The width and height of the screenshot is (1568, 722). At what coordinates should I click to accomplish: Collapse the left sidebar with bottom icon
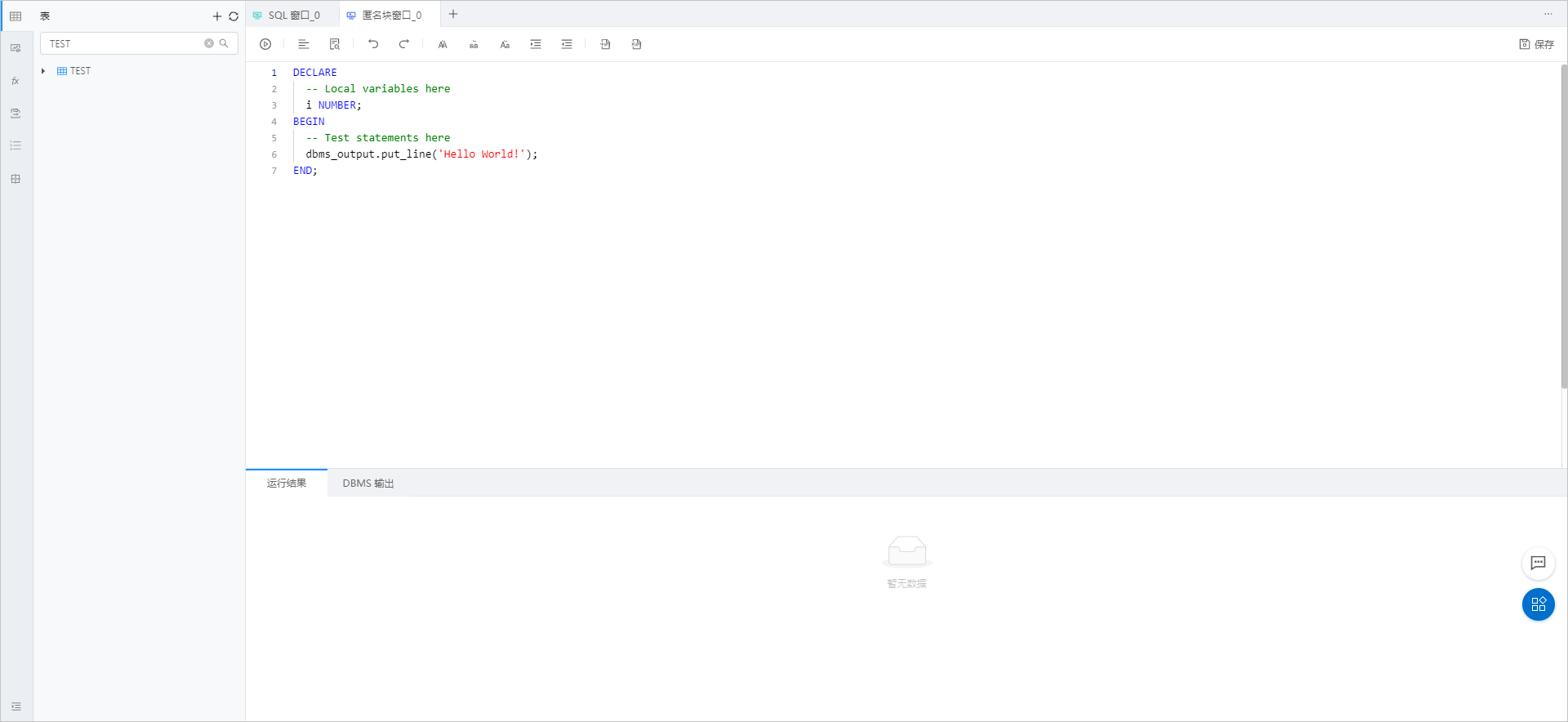point(16,706)
